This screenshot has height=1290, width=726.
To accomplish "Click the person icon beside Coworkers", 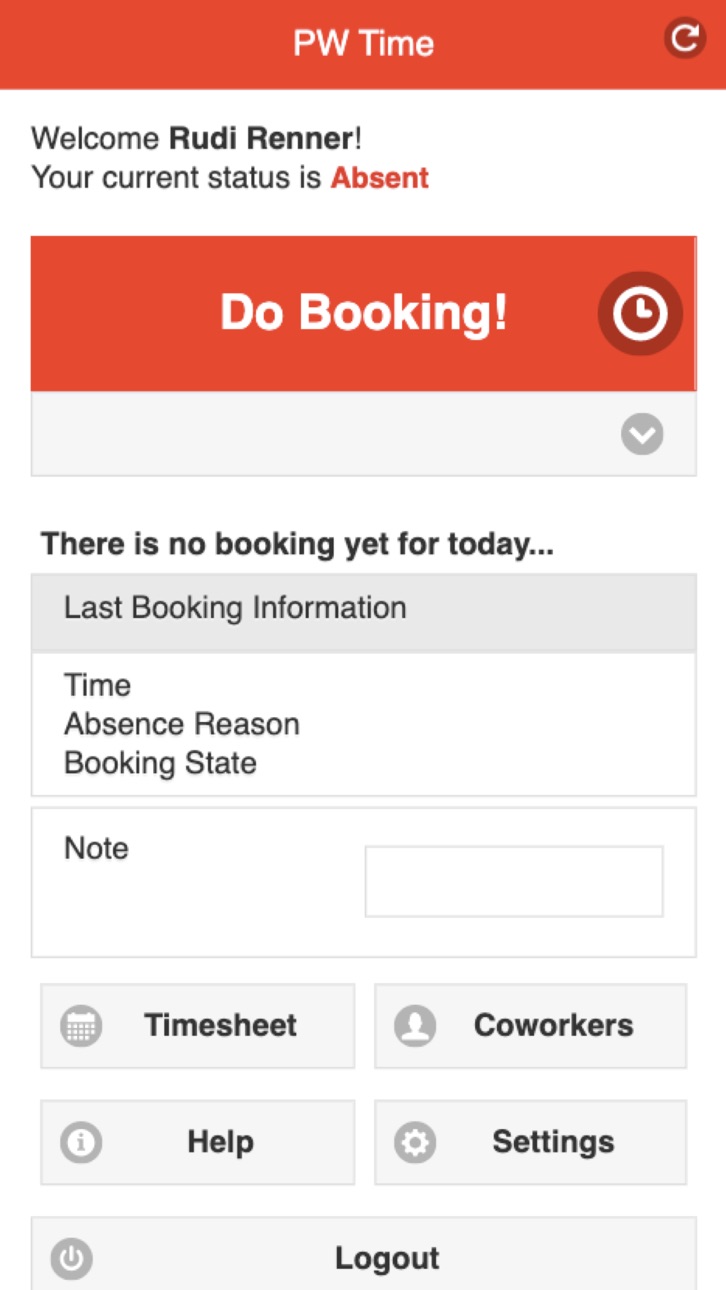I will (415, 1026).
